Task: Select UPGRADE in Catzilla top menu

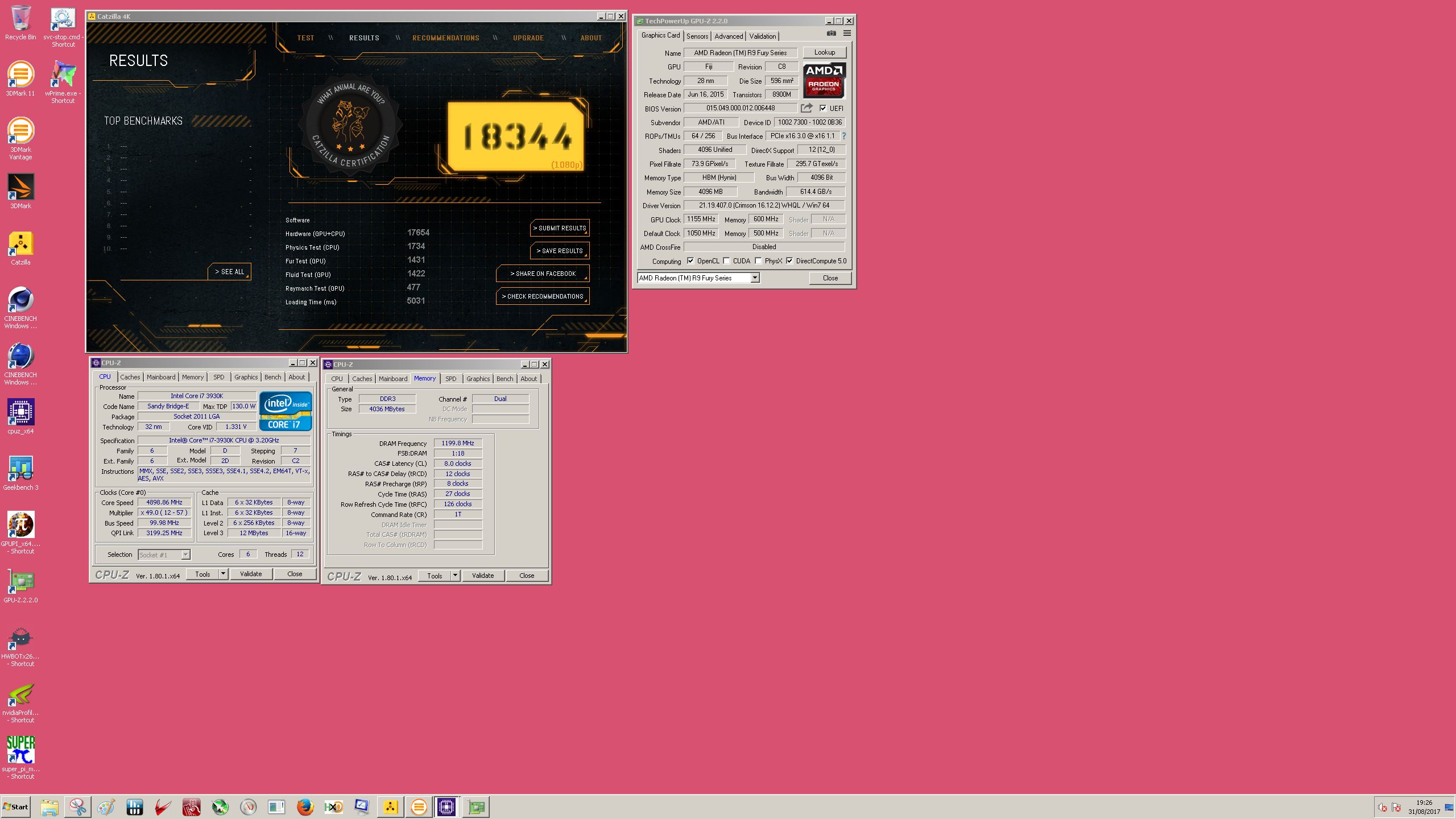Action: point(528,38)
